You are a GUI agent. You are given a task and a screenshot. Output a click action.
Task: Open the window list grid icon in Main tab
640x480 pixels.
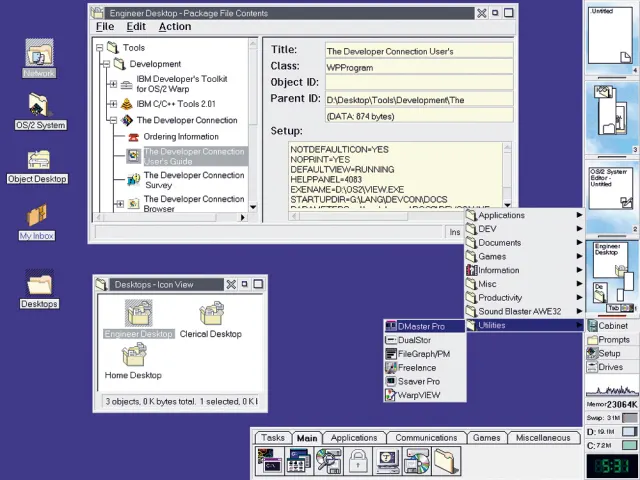tap(299, 460)
